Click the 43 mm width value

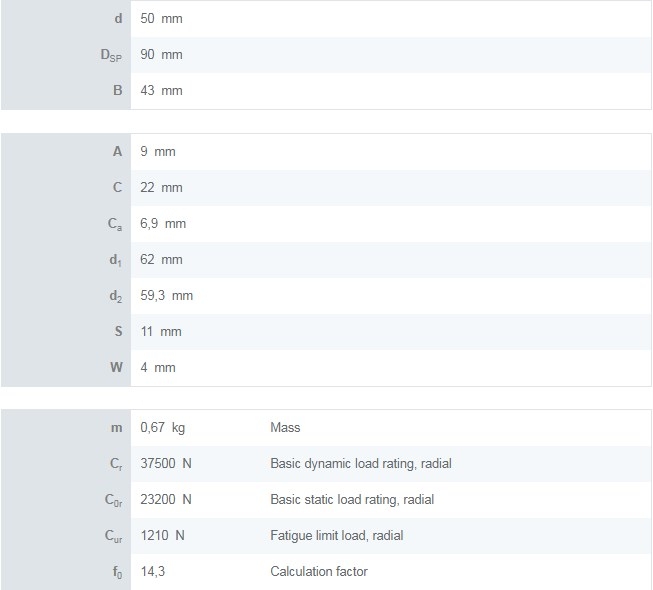[161, 91]
